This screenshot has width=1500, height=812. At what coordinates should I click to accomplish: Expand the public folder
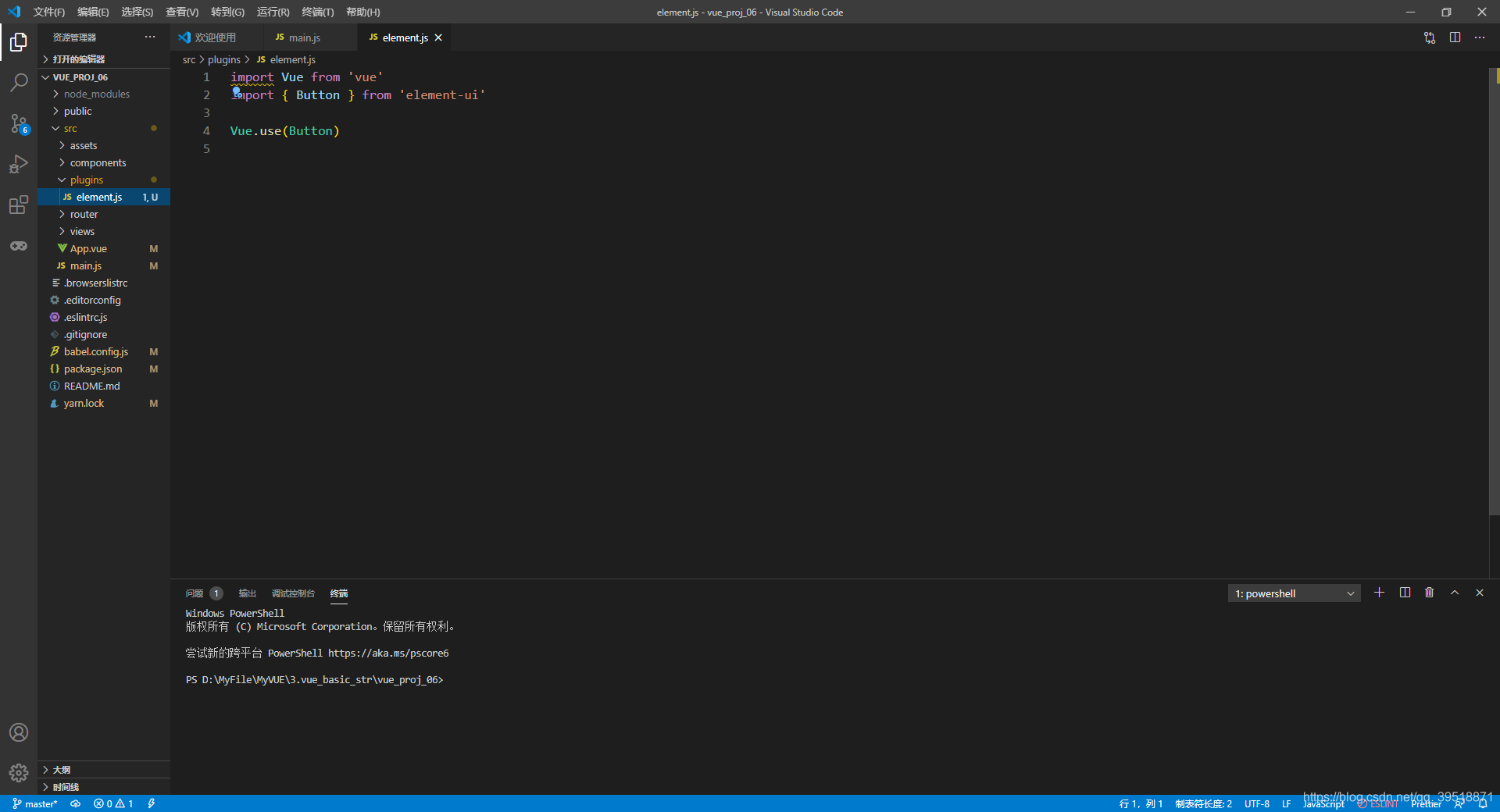coord(104,111)
